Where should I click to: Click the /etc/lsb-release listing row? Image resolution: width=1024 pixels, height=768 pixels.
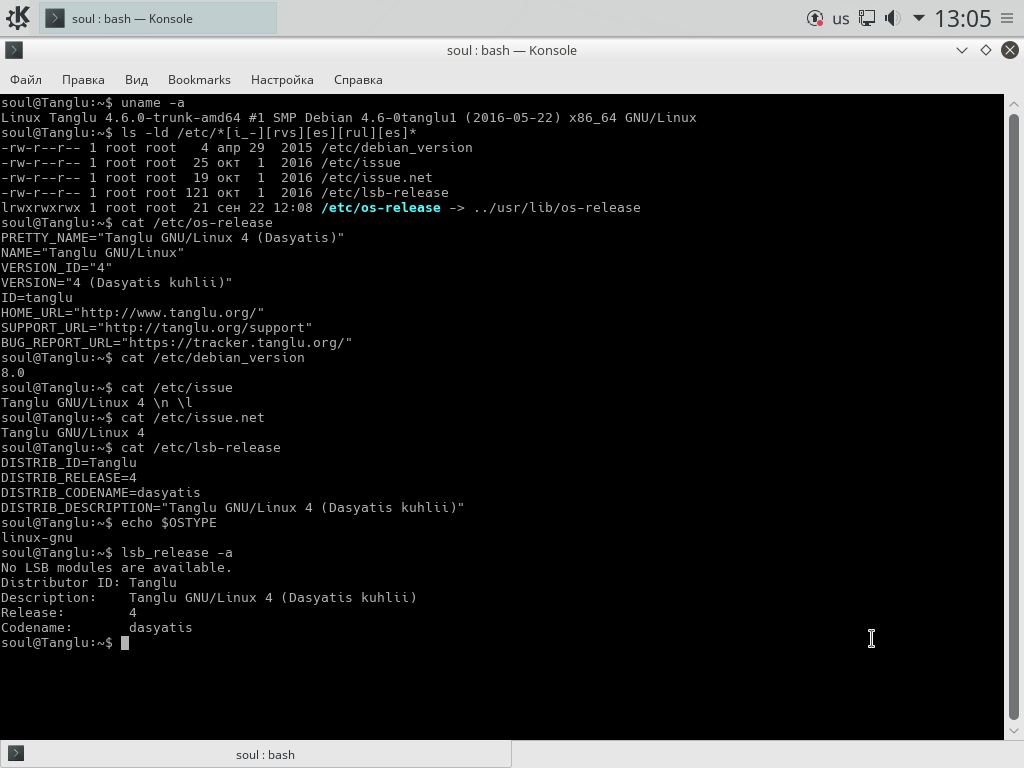coord(225,193)
